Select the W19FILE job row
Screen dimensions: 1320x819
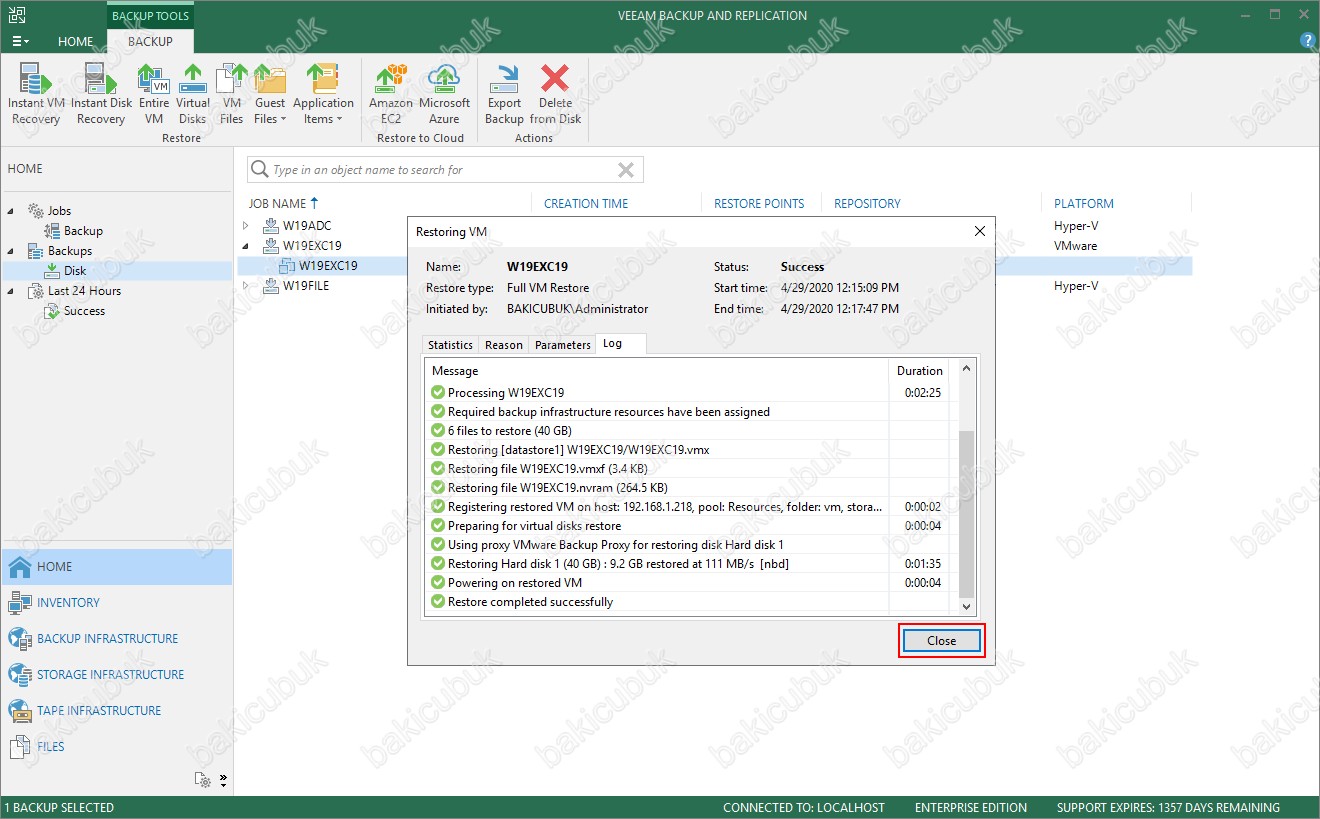tap(714, 286)
